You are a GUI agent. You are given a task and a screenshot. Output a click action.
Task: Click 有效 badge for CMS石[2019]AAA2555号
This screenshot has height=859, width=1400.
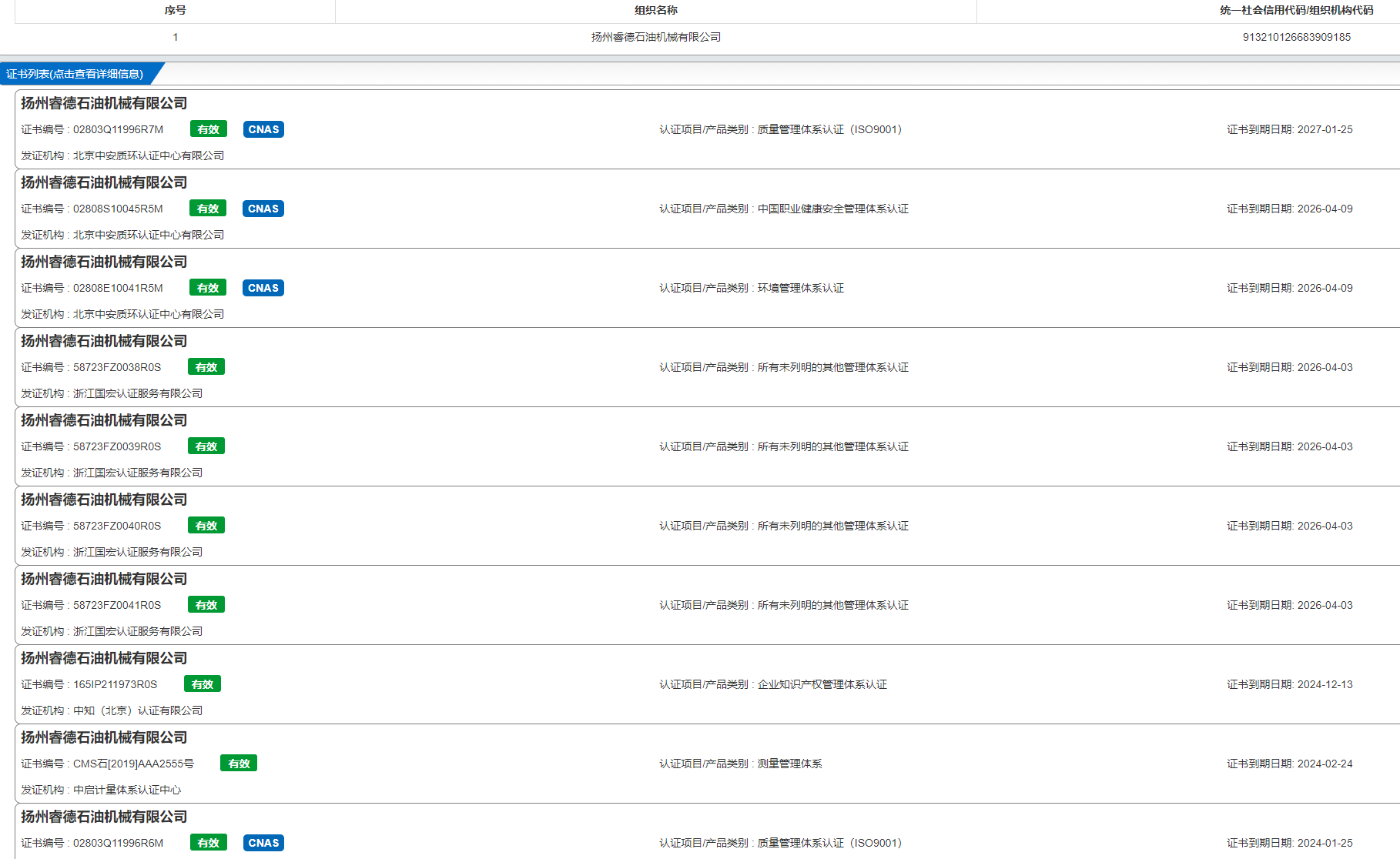[239, 764]
